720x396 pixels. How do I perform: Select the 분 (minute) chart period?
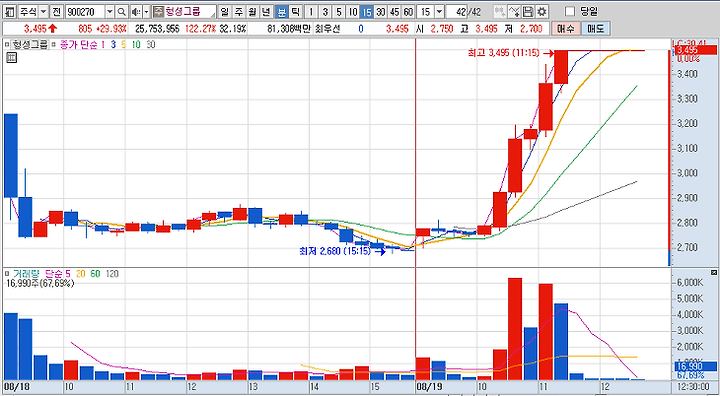(x=281, y=11)
